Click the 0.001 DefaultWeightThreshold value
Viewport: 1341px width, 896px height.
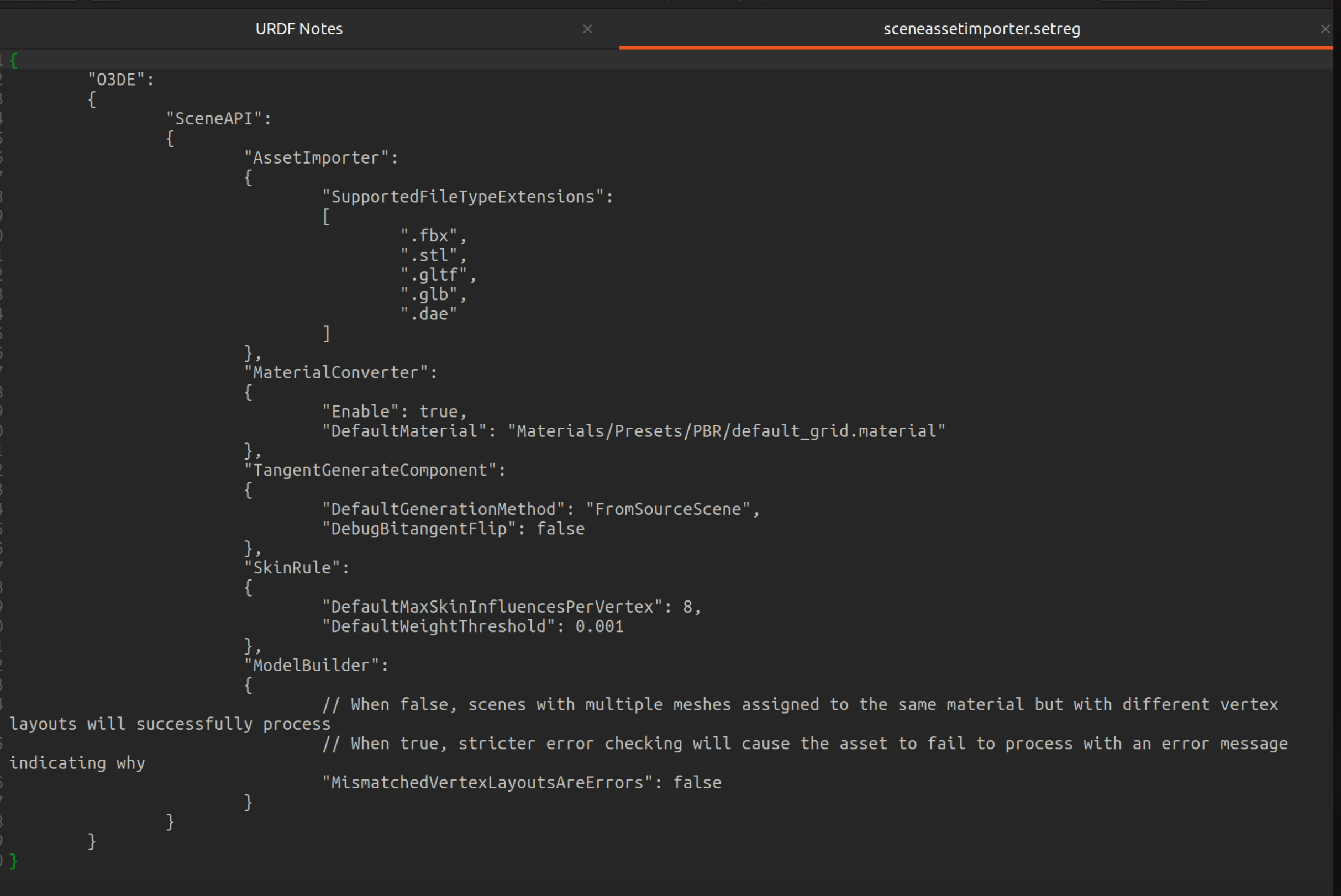(598, 626)
